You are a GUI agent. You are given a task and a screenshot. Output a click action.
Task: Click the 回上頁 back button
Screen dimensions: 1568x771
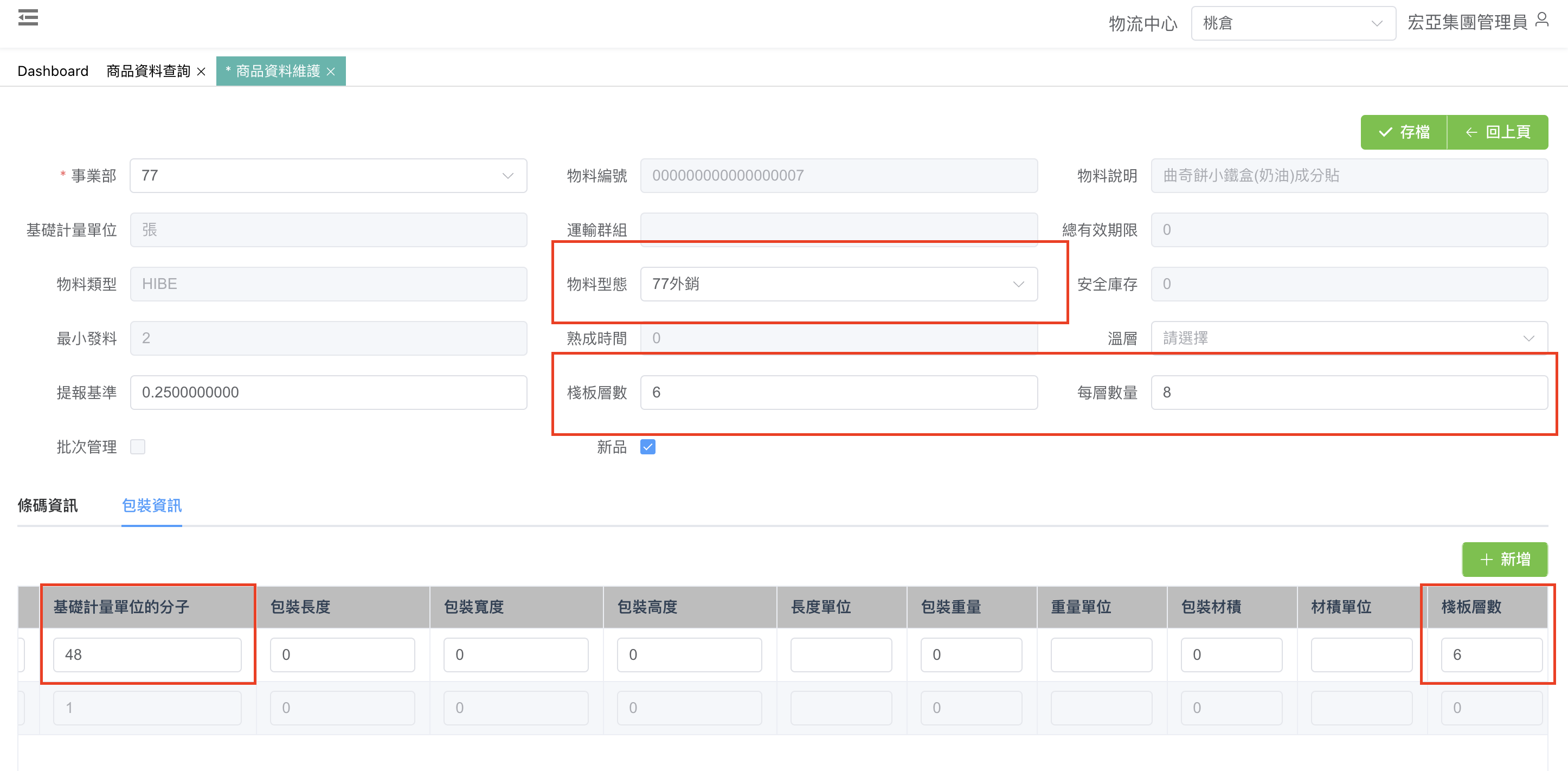(1498, 132)
